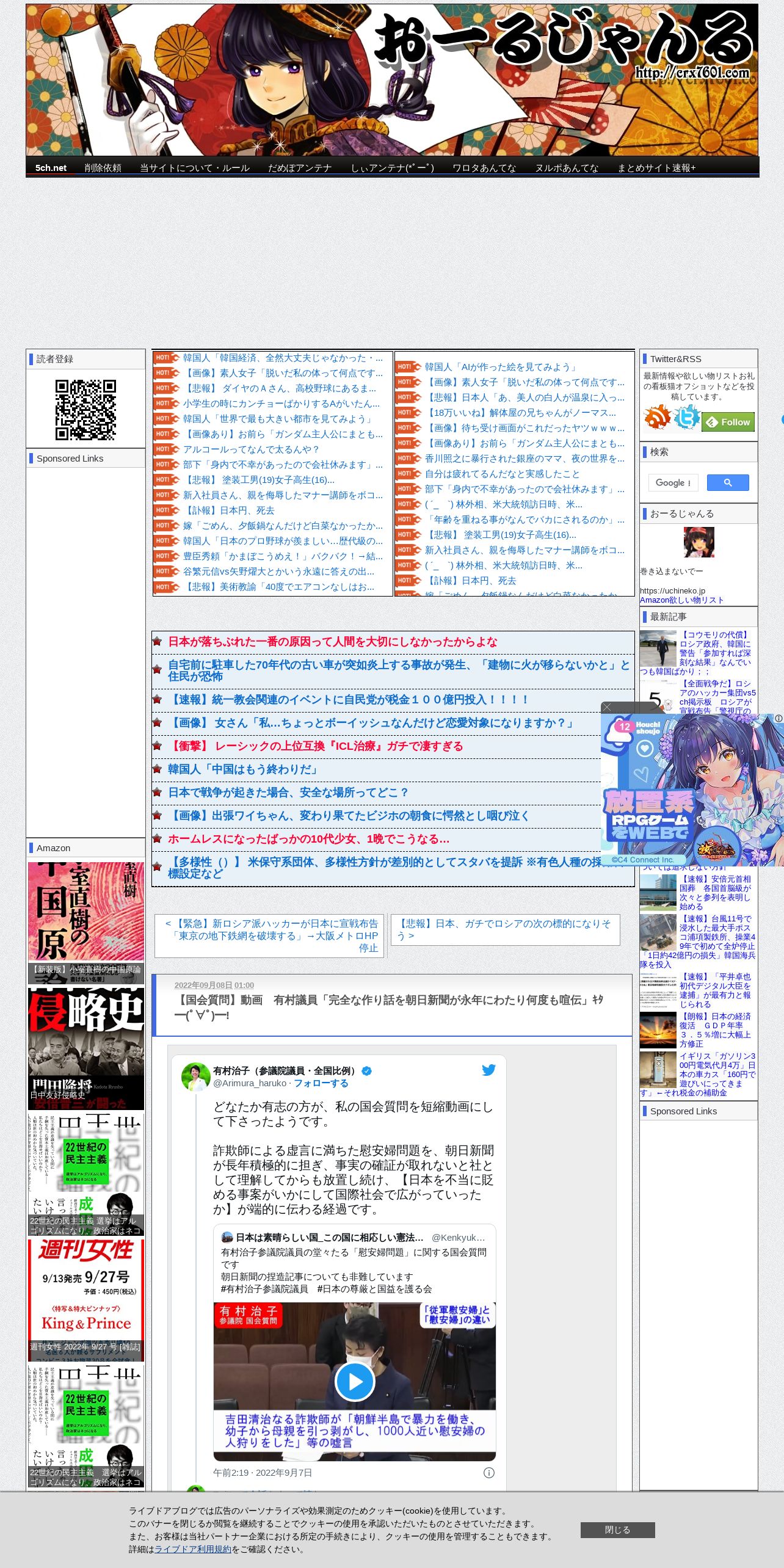Open latest article 平井卓也初代デジタル大臣を逮捕
The width and height of the screenshot is (784, 1568).
[716, 990]
